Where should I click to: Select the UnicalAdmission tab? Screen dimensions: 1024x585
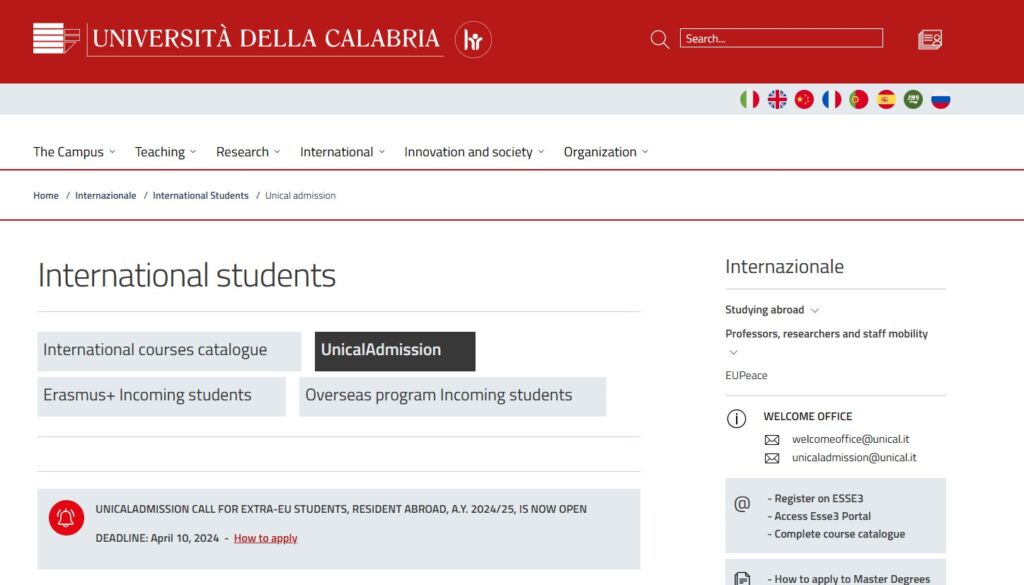394,351
